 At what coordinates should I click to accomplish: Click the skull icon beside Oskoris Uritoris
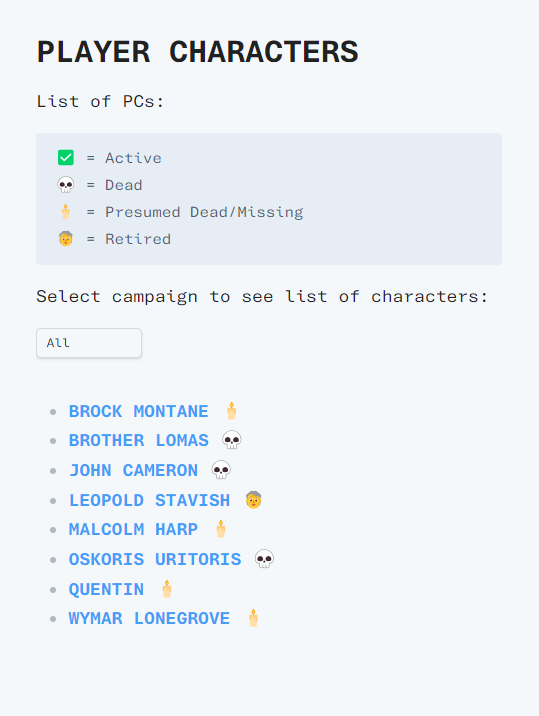[x=264, y=559]
